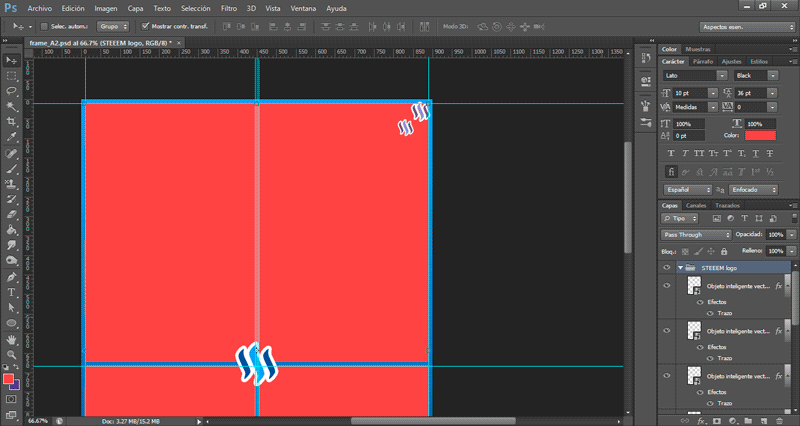
Task: Select the History Brush tool
Action: [11, 199]
